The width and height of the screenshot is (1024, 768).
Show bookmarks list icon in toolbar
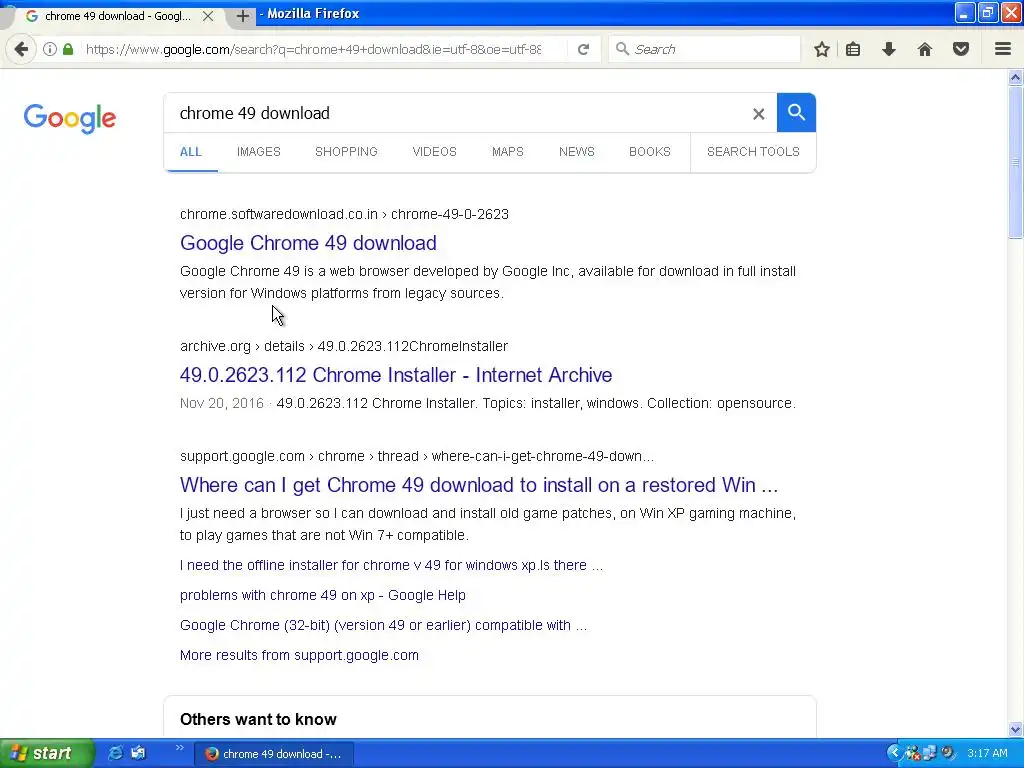[853, 49]
